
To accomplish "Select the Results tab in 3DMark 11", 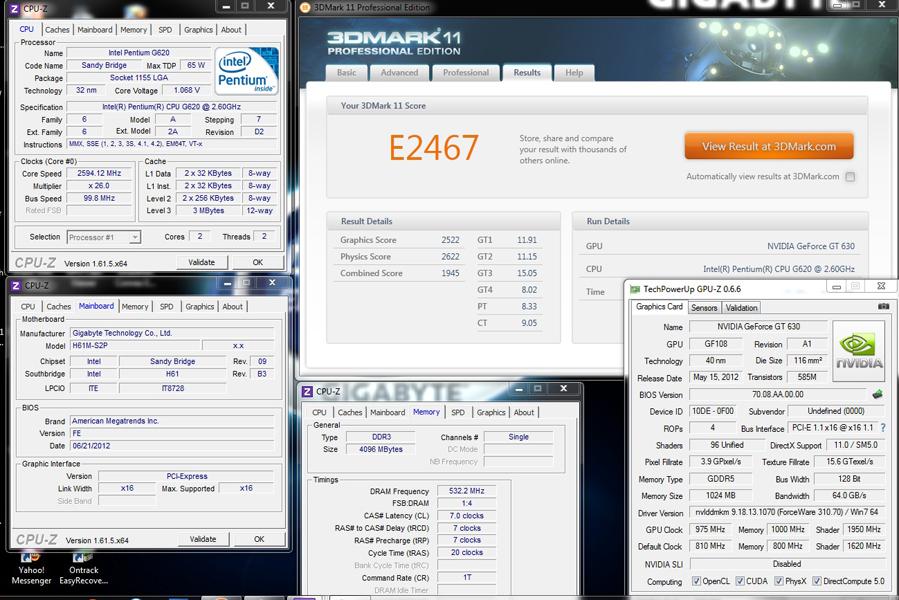I will [527, 73].
